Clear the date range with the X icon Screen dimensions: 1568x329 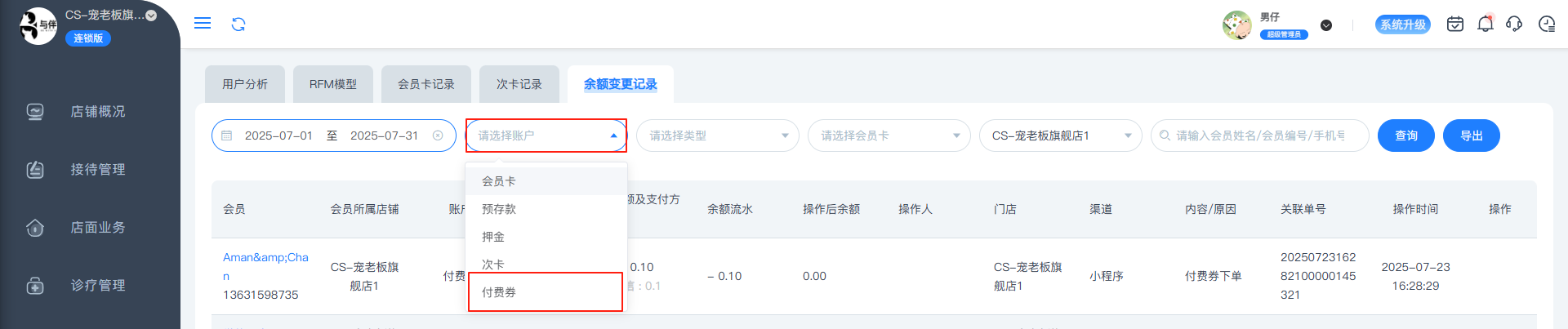tap(438, 136)
